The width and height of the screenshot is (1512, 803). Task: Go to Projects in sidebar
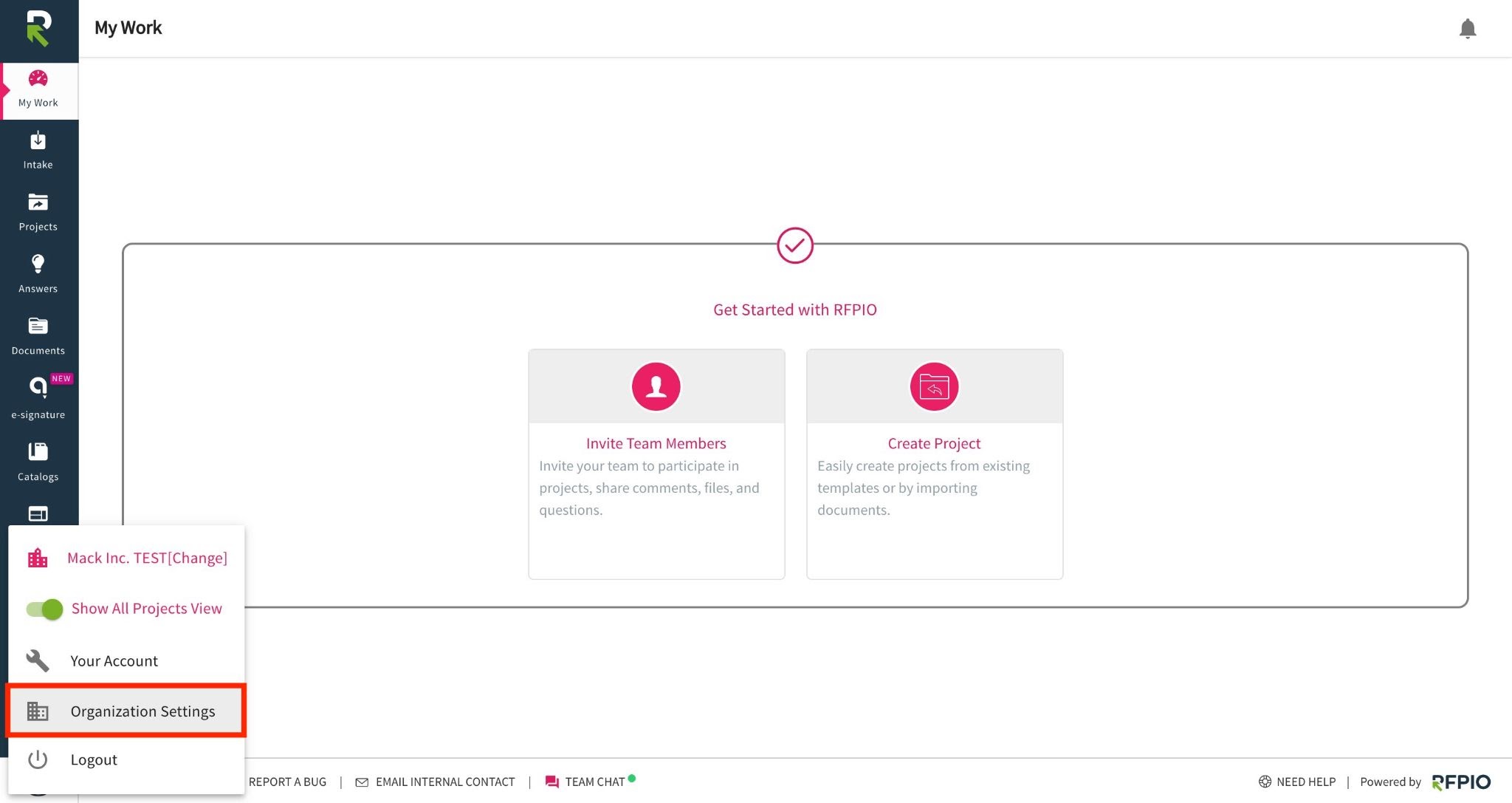pyautogui.click(x=38, y=213)
